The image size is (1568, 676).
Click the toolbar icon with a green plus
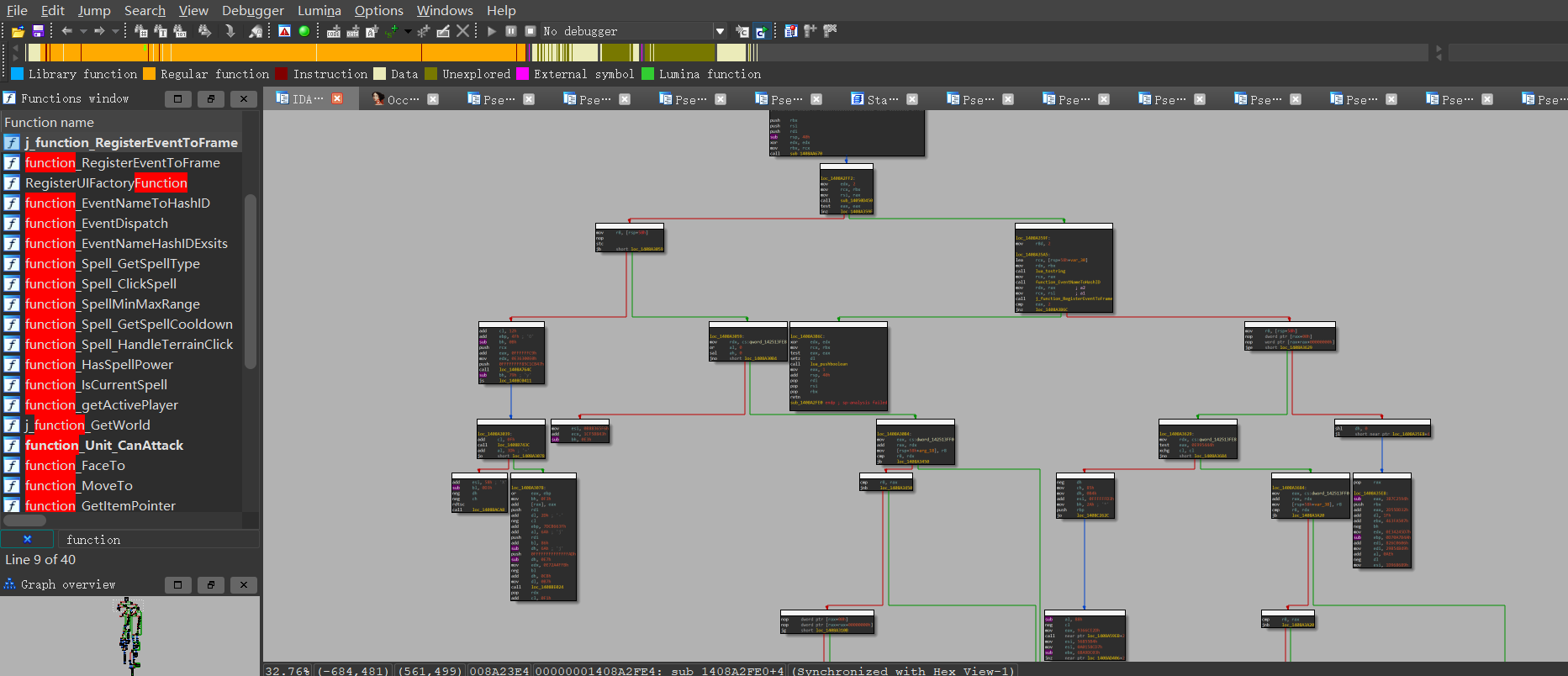[x=393, y=31]
